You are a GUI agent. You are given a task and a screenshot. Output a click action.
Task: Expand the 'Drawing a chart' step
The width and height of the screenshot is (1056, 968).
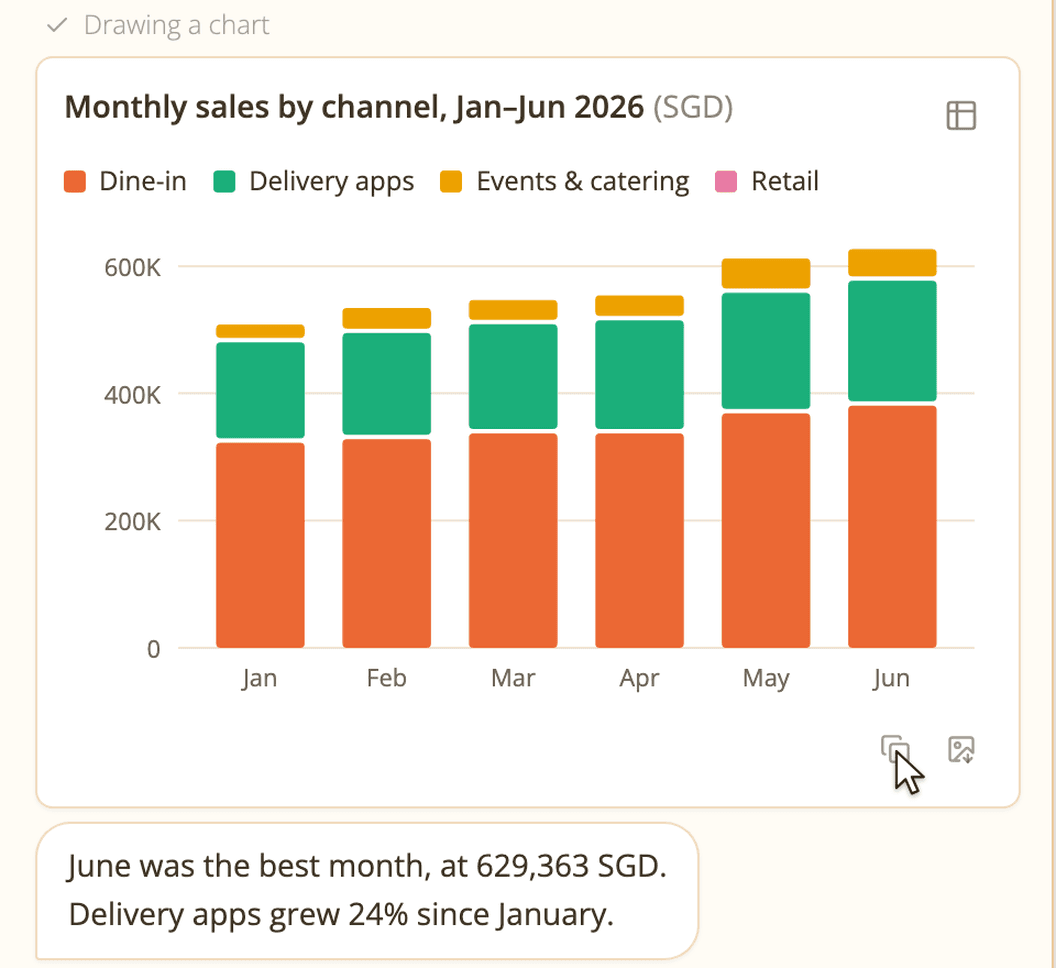(158, 26)
